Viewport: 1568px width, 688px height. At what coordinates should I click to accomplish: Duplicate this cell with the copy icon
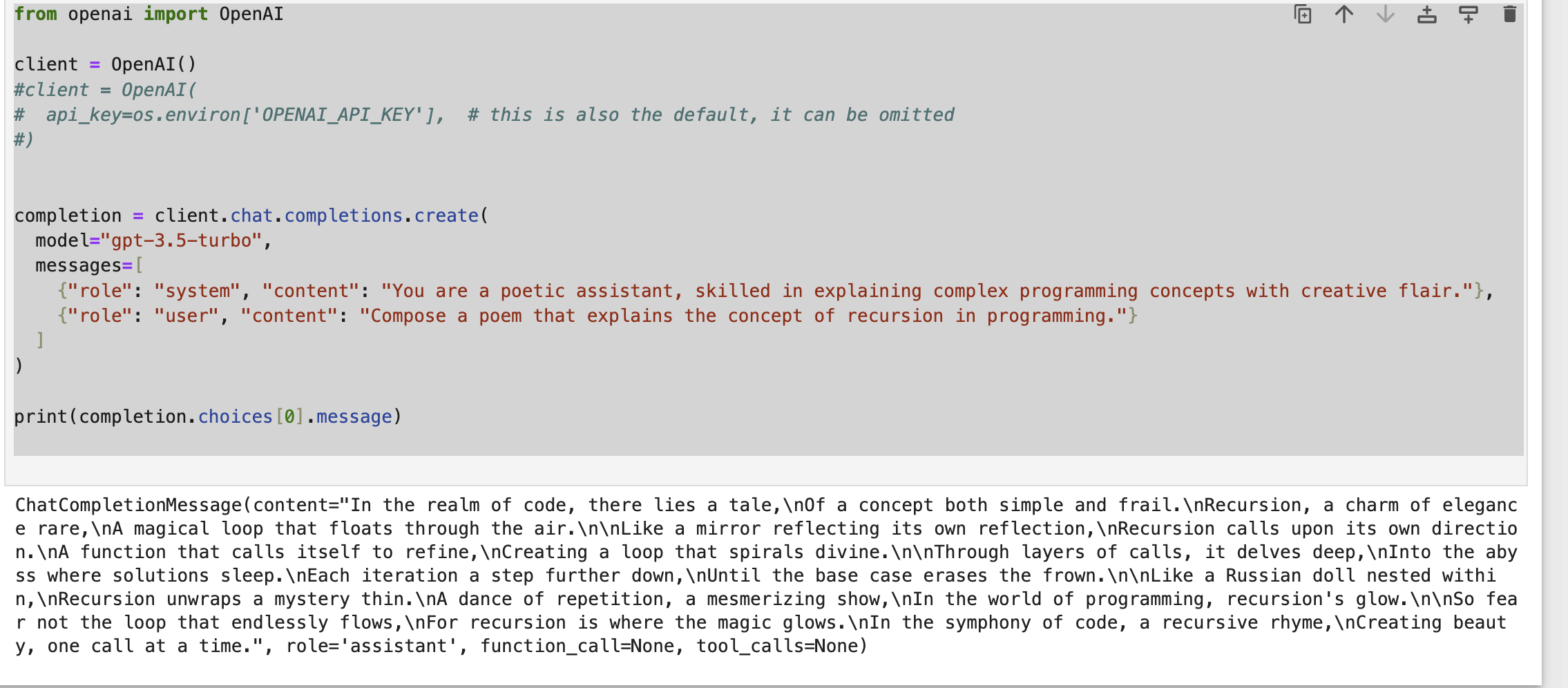coord(1302,15)
